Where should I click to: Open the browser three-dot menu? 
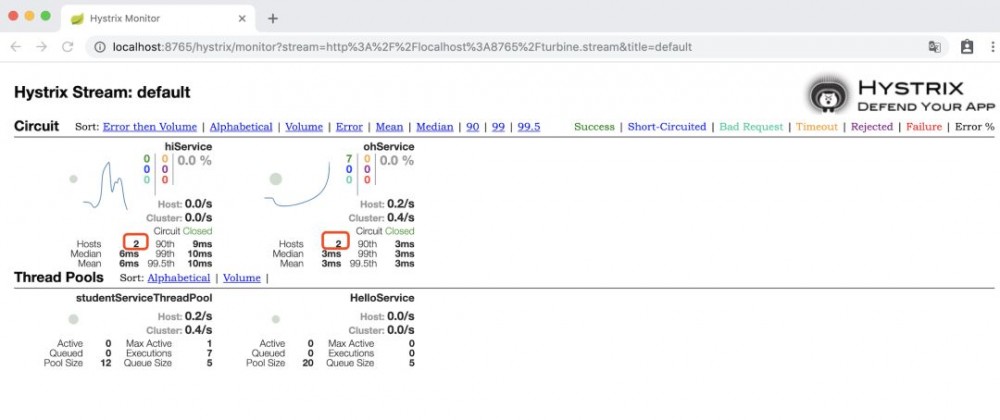coord(992,47)
